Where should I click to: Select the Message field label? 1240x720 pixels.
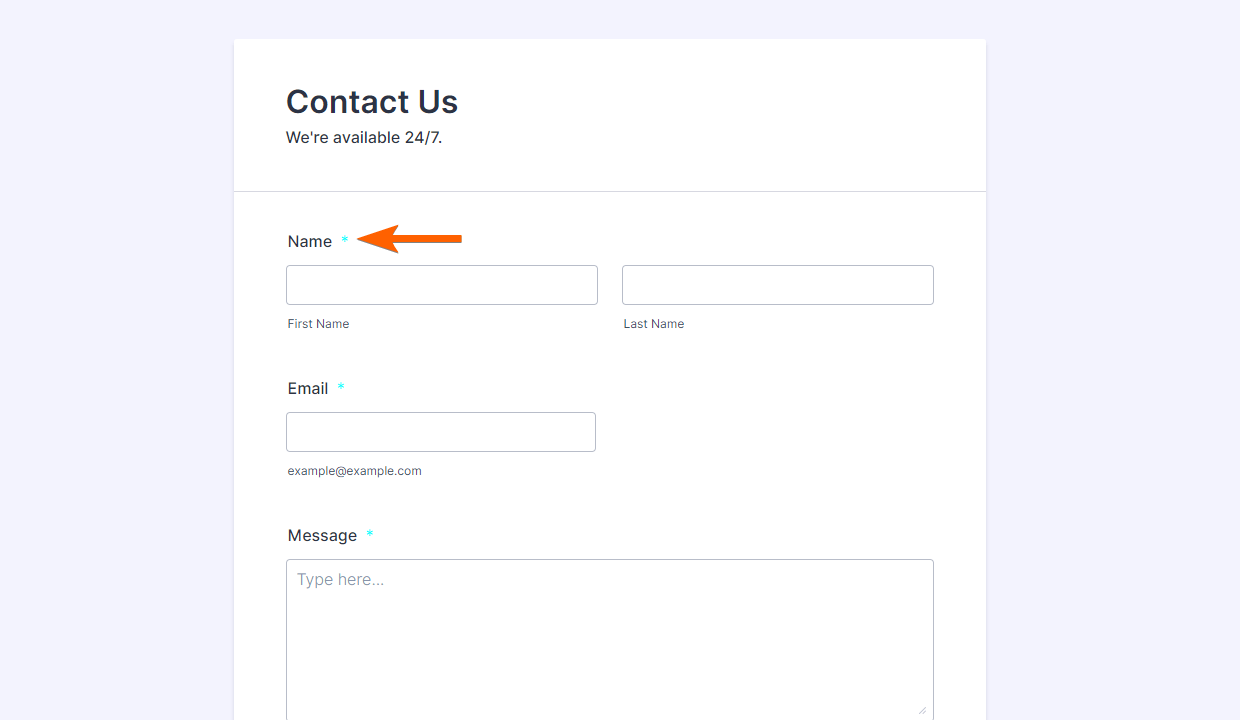point(322,536)
